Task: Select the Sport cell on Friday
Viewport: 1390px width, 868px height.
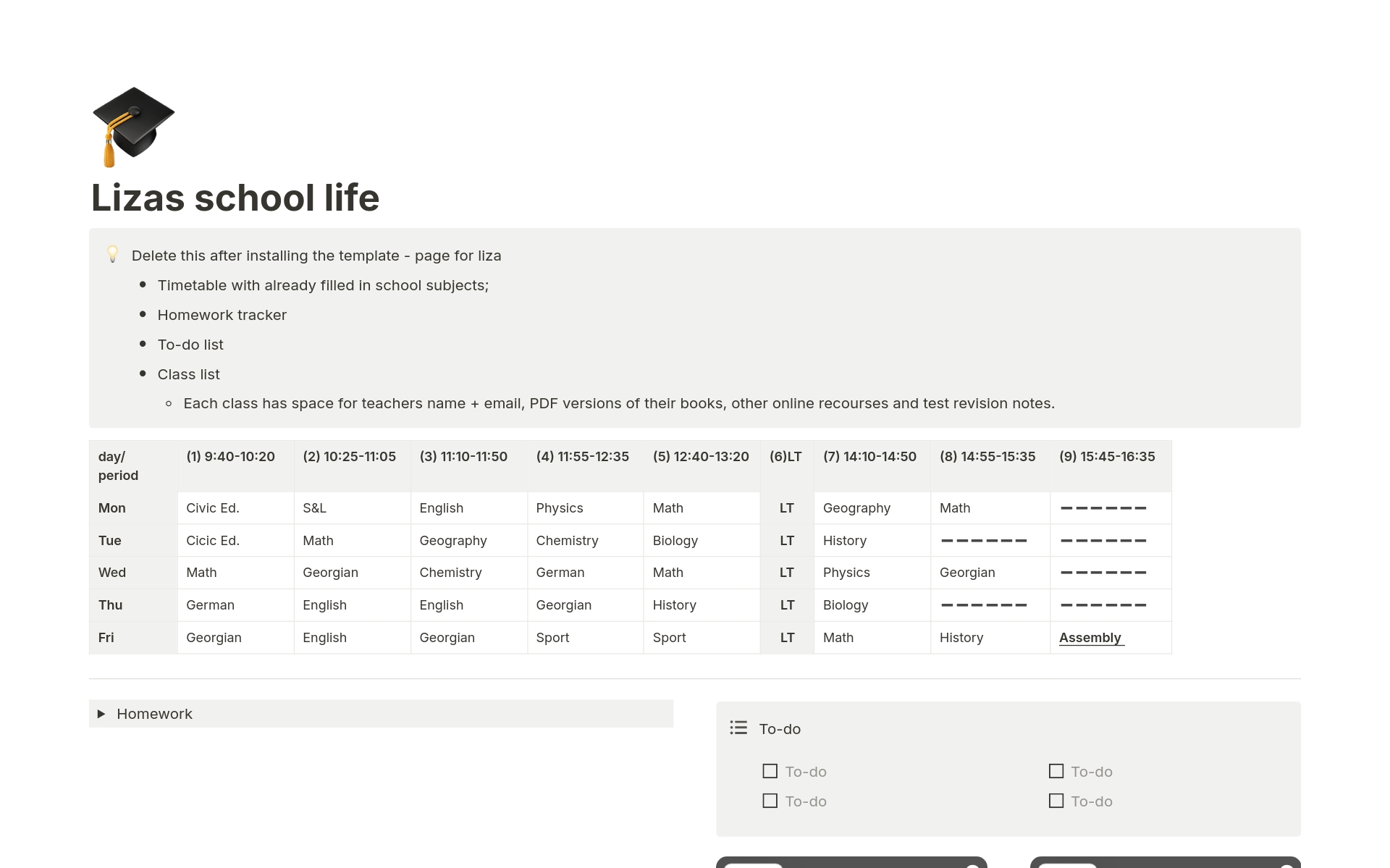Action: [x=552, y=637]
